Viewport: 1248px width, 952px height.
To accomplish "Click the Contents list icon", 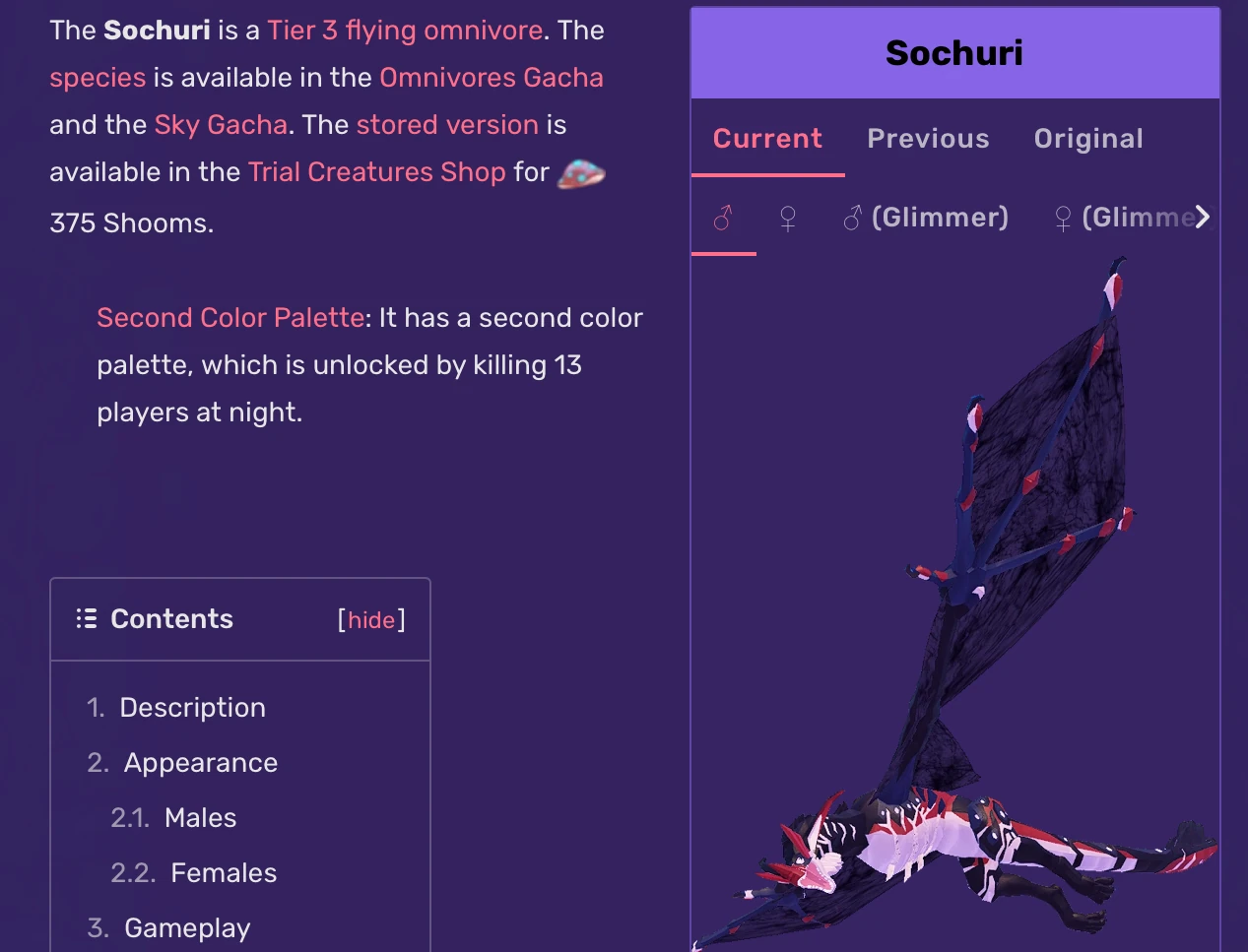I will click(x=87, y=618).
